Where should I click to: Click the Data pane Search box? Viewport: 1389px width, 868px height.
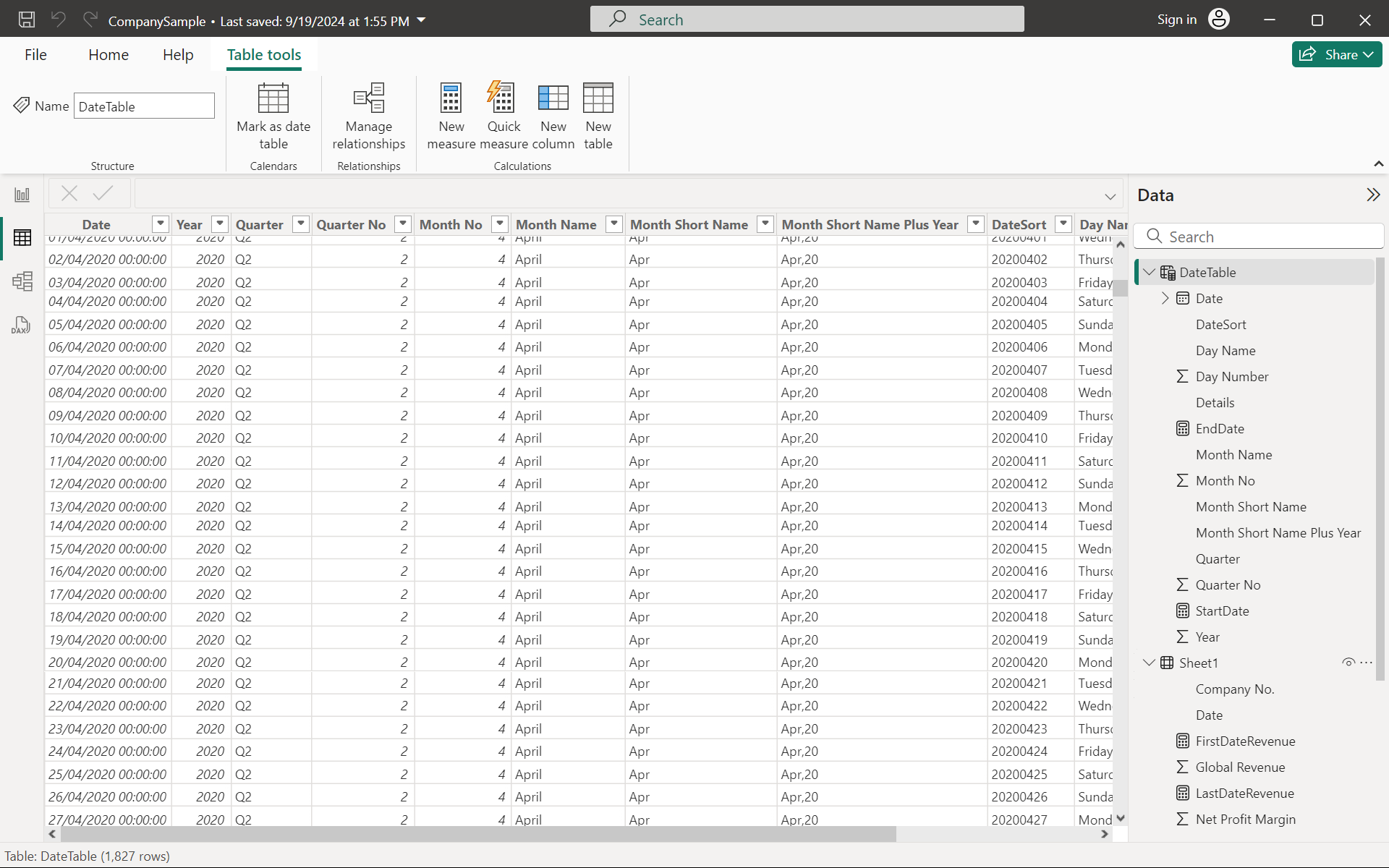pos(1259,237)
